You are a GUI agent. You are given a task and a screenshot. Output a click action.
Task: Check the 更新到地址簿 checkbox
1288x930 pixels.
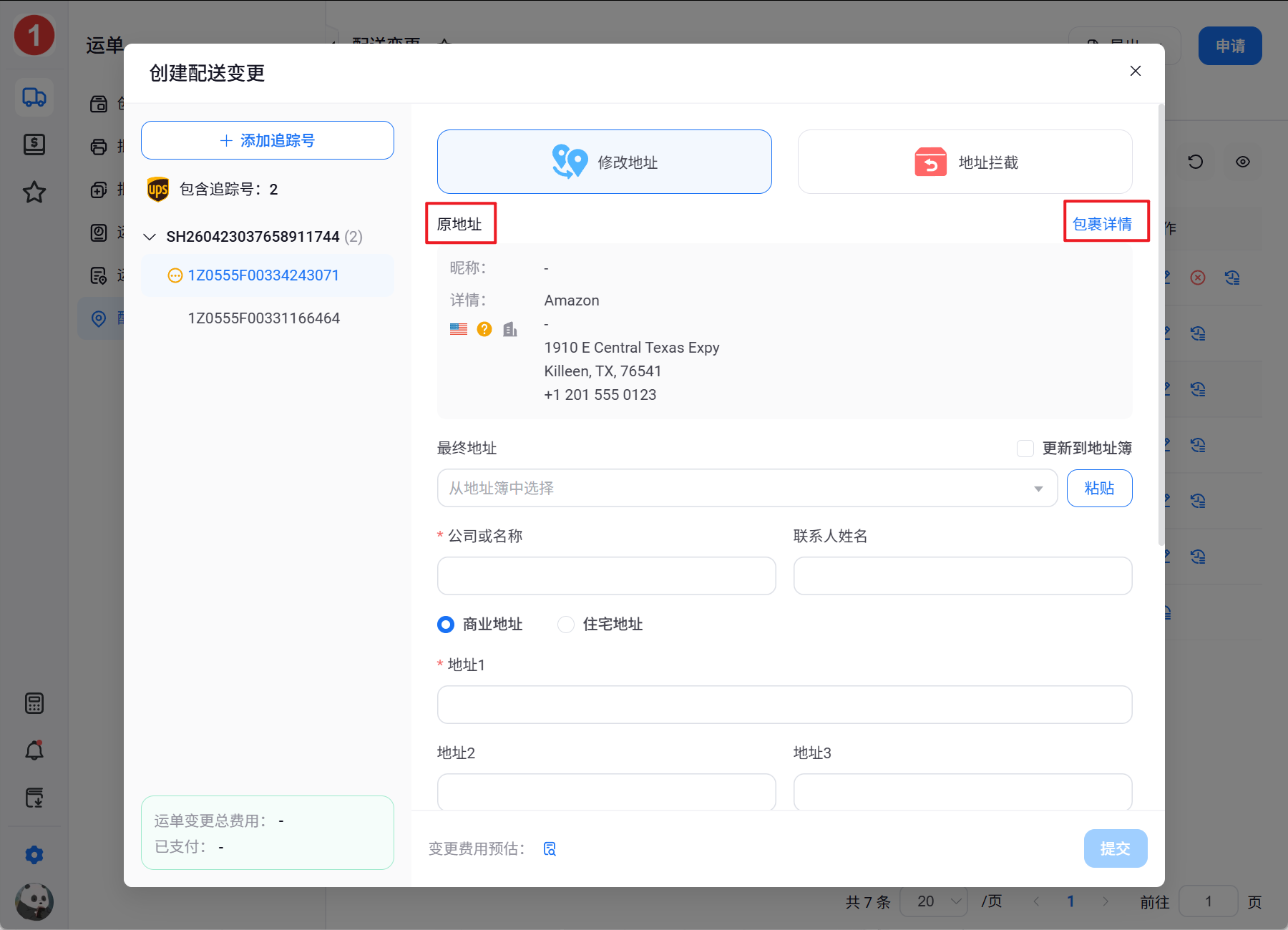click(1025, 449)
